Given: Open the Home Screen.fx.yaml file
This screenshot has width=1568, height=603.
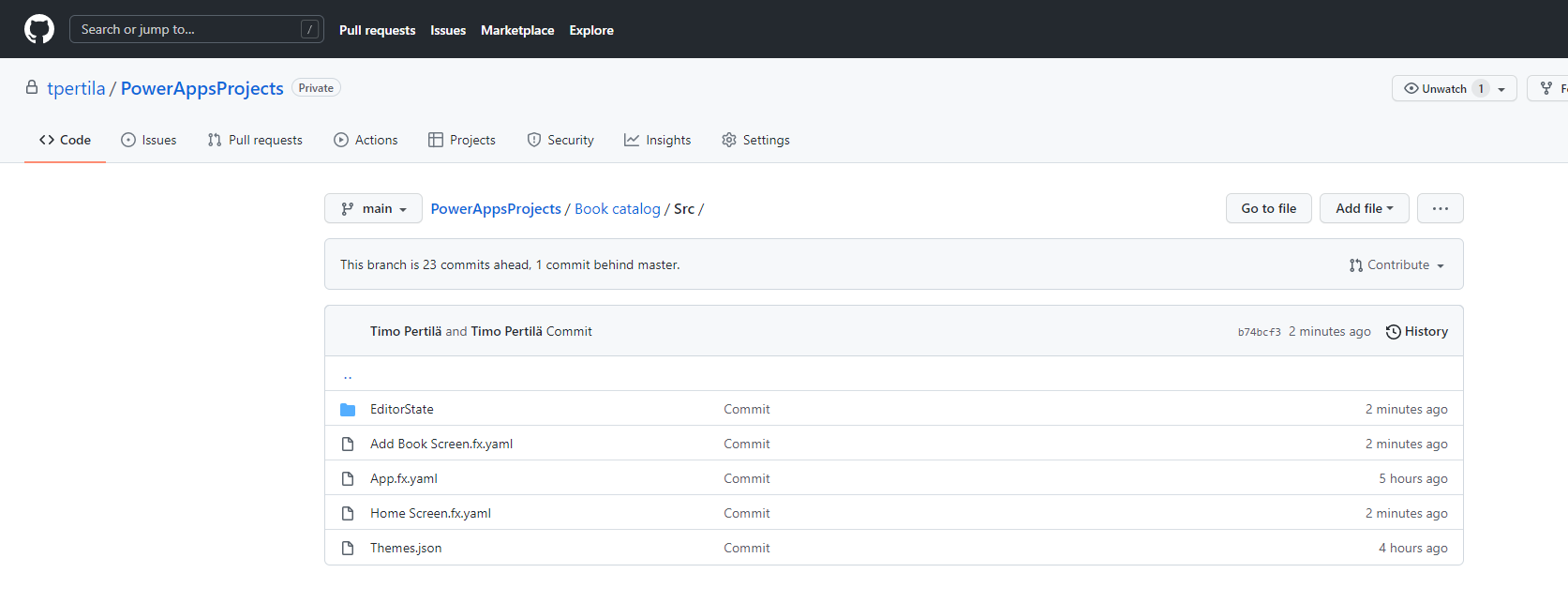Looking at the screenshot, I should tap(430, 513).
